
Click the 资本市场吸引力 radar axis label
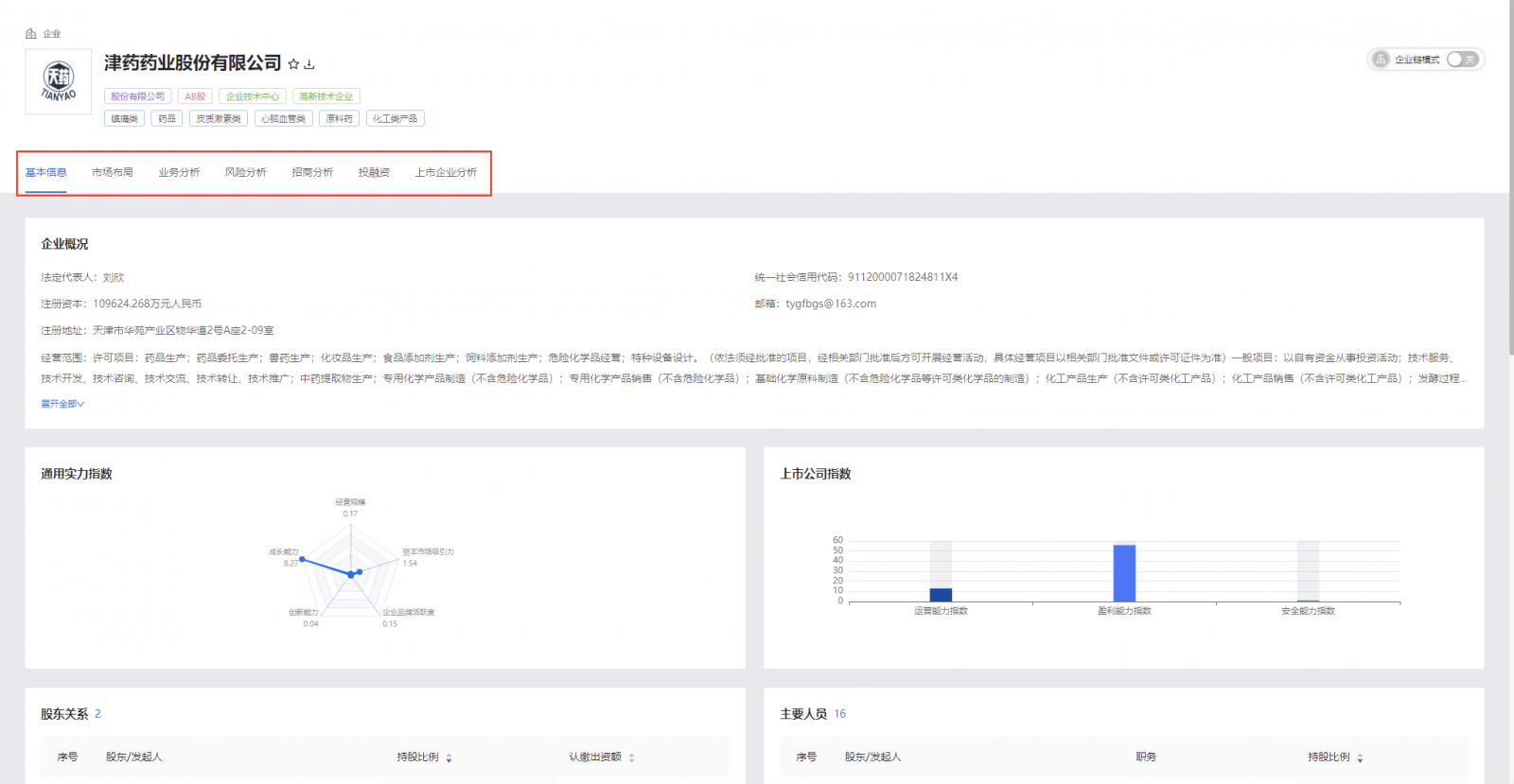[x=429, y=551]
